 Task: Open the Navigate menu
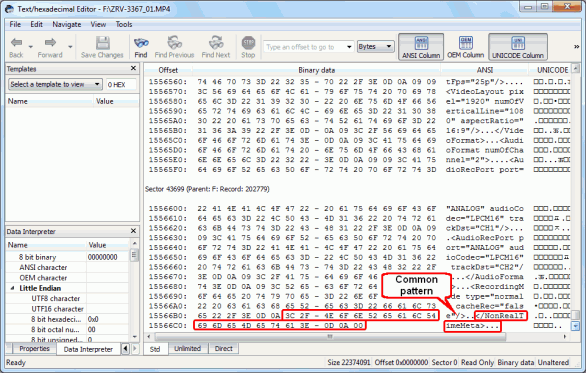point(67,24)
